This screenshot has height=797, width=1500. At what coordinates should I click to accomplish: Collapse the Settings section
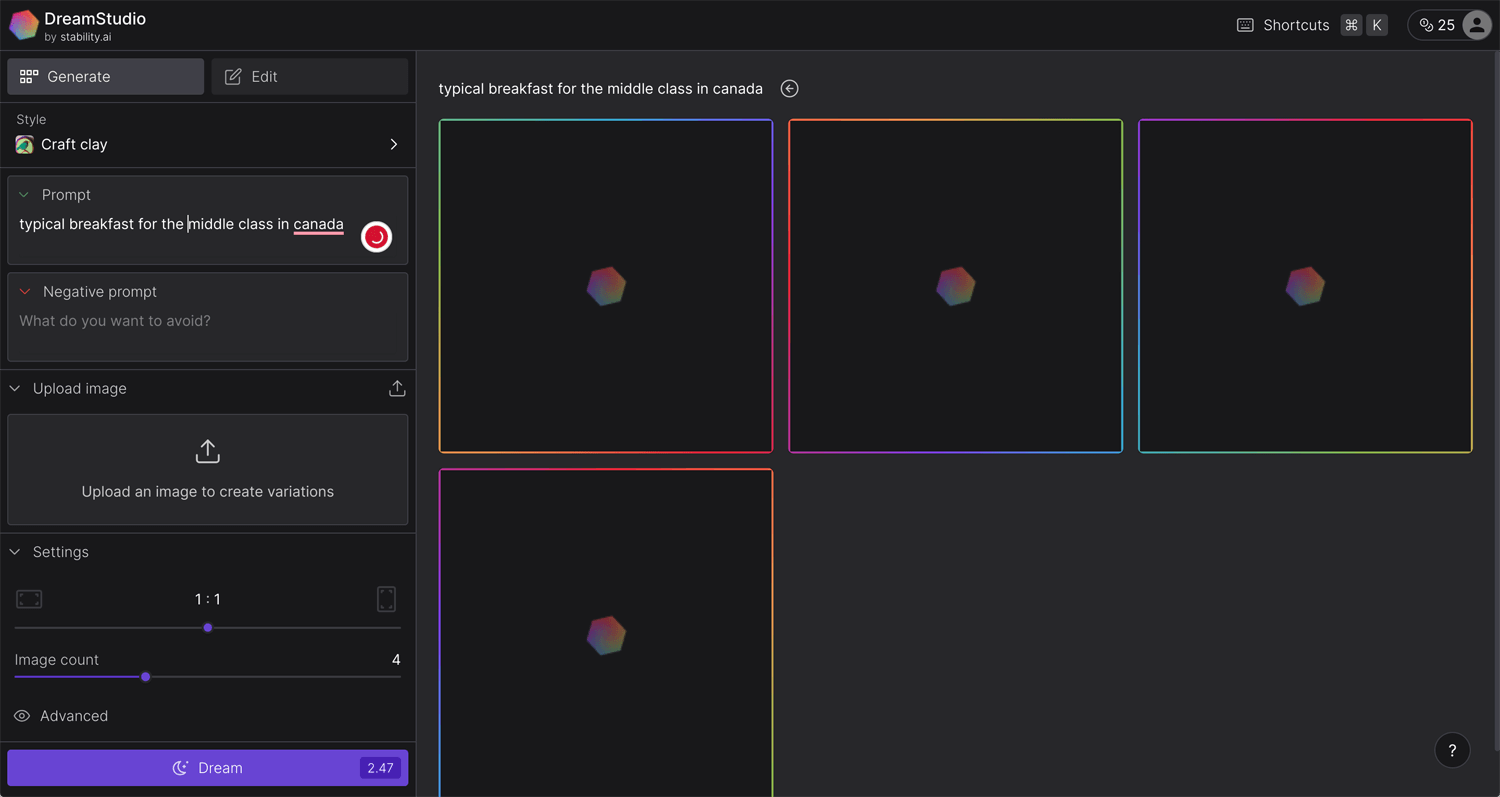click(x=15, y=552)
